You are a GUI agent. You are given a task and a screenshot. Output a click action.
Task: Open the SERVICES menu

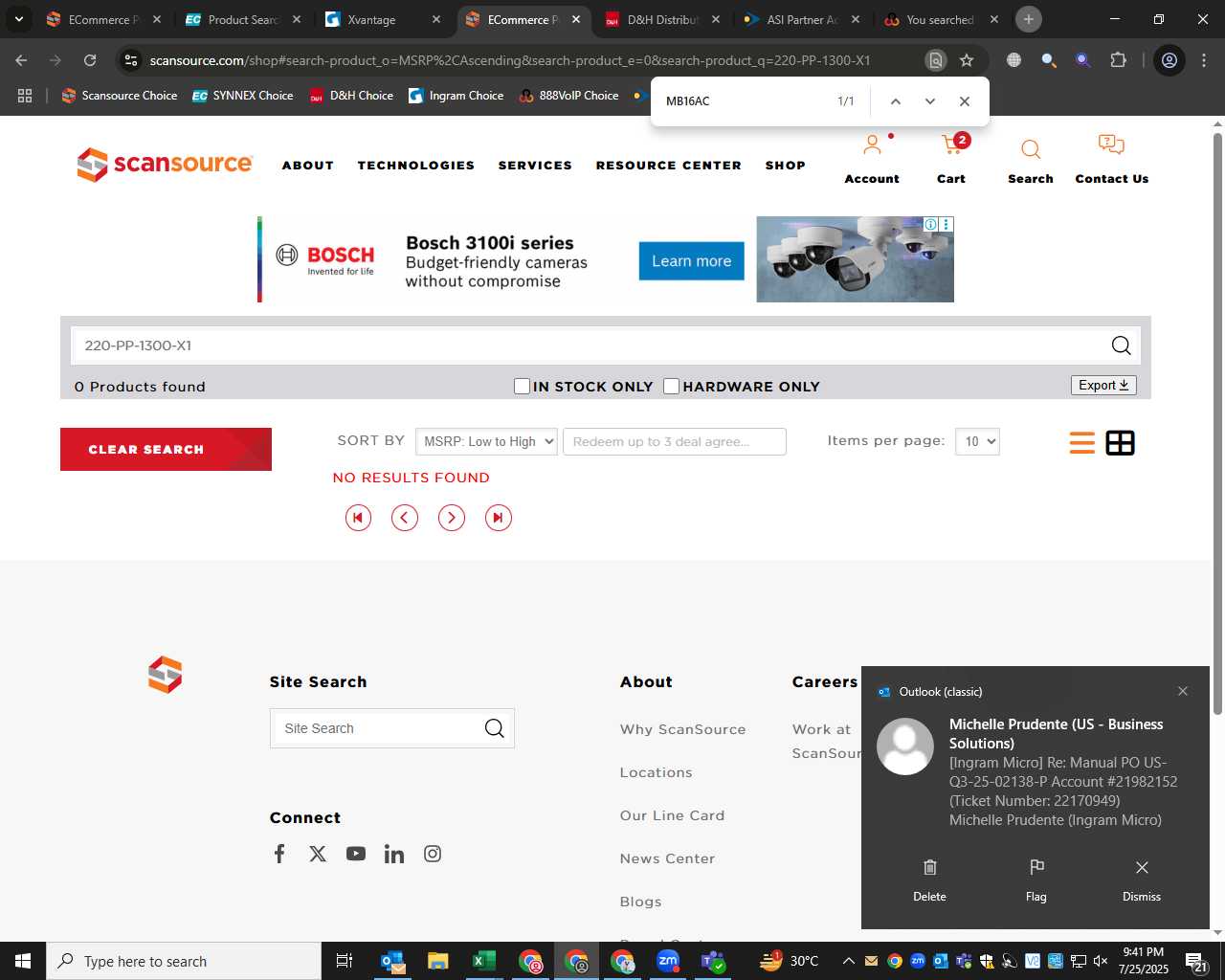tap(535, 166)
